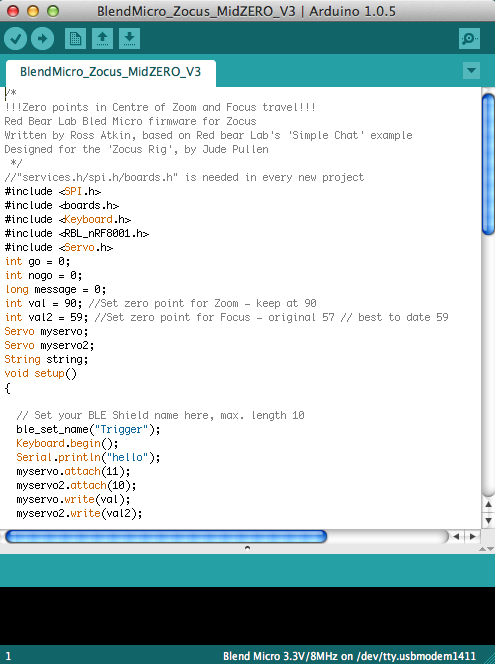Click the line 'String string;'
Viewport: 495px width, 664px height.
46,359
